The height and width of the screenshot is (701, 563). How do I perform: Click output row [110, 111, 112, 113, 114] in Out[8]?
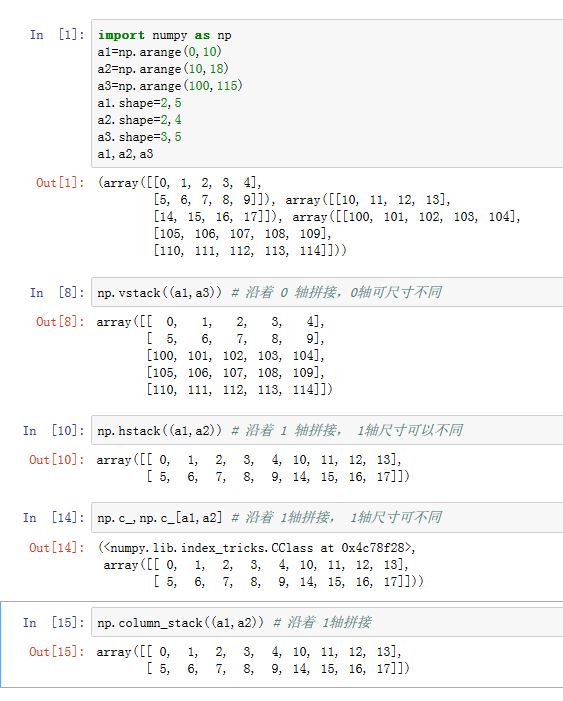(240, 389)
